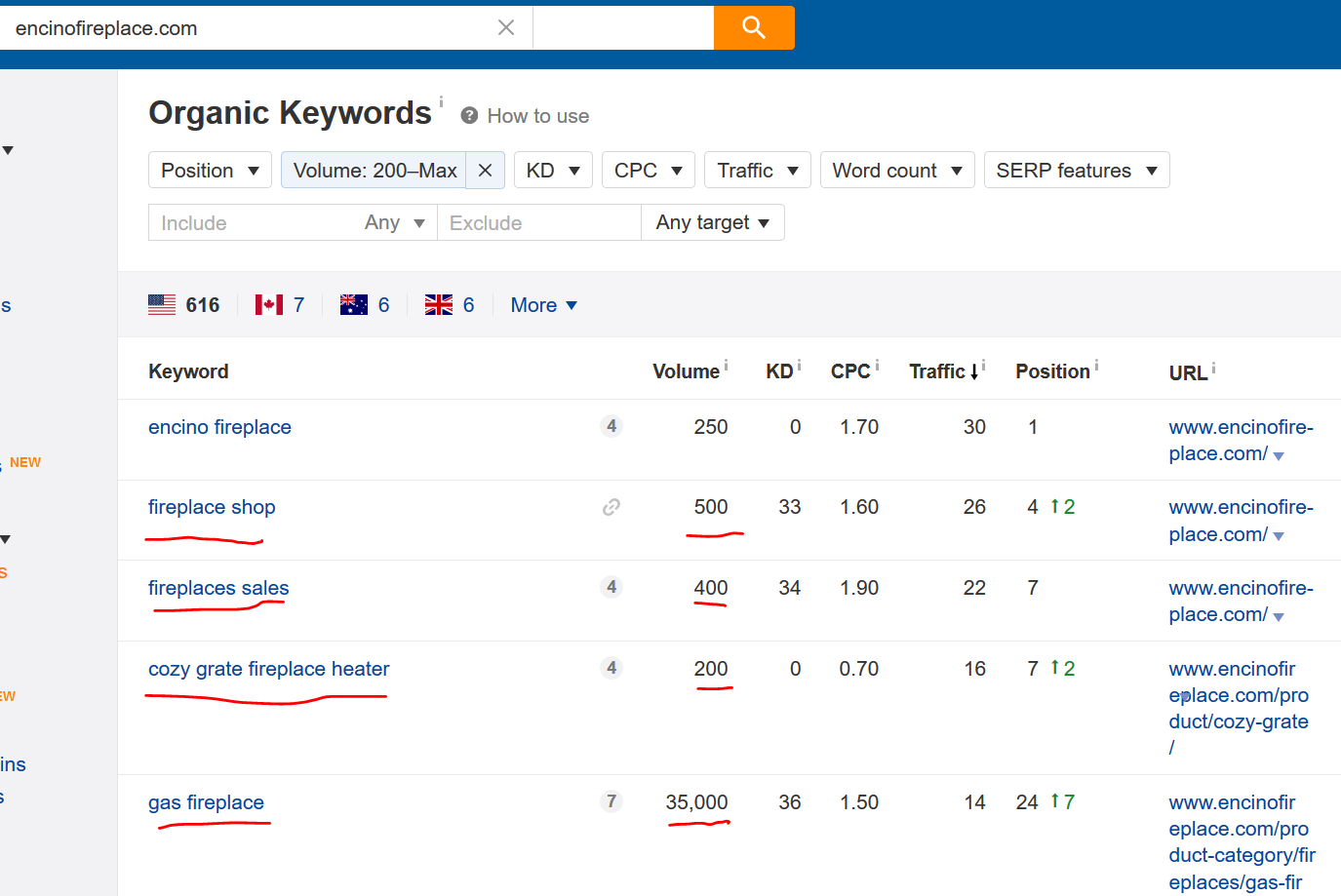Viewport: 1341px width, 896px height.
Task: Expand the More countries menu
Action: [x=543, y=305]
